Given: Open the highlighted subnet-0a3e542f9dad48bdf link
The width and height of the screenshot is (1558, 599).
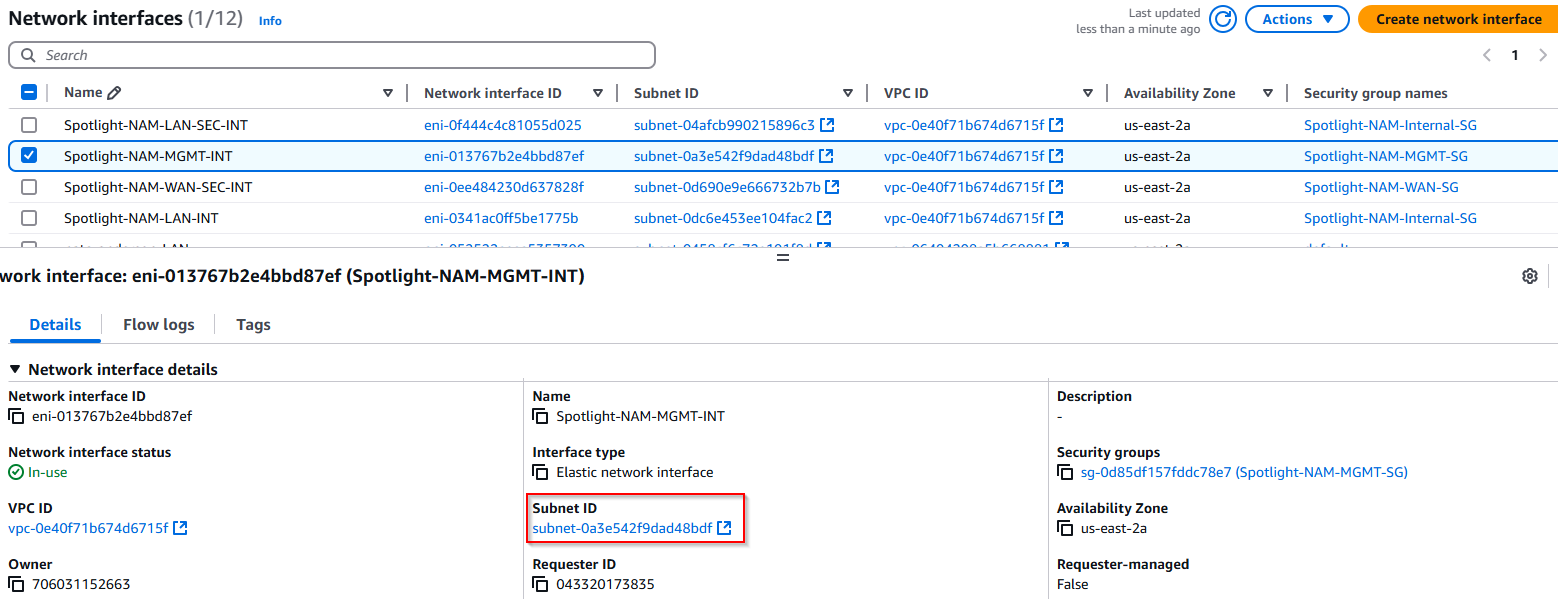Looking at the screenshot, I should (622, 528).
